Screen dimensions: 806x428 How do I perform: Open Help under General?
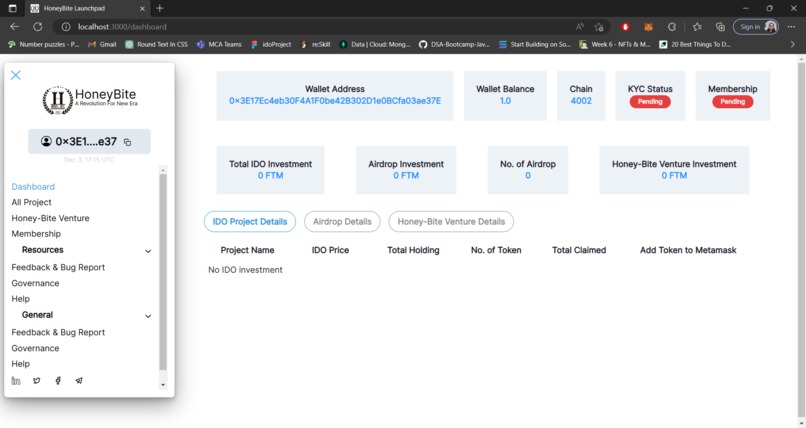21,364
